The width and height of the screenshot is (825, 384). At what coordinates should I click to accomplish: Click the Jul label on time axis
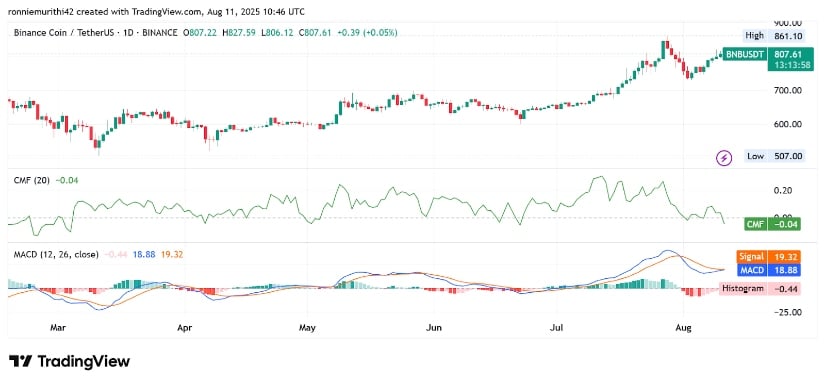pyautogui.click(x=556, y=328)
